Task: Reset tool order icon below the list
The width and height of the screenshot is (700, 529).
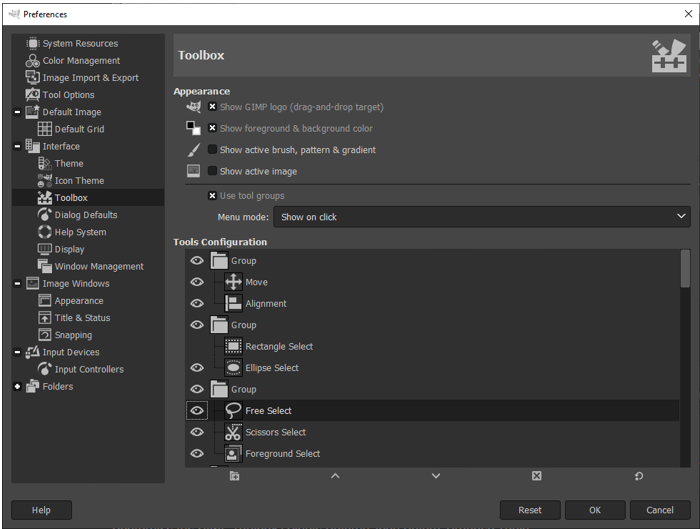Action: (x=639, y=476)
